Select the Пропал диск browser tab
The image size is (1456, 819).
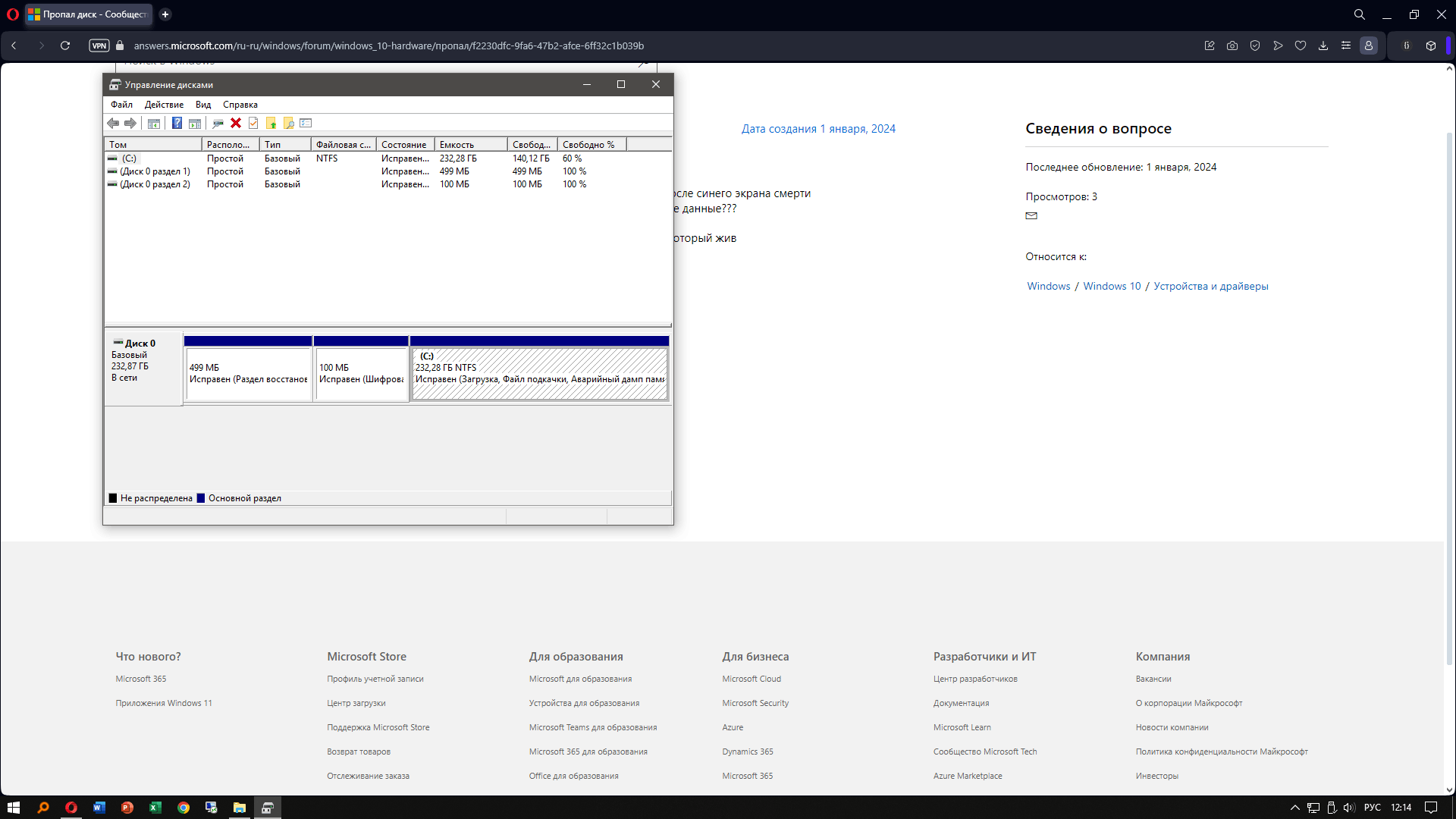click(x=89, y=14)
